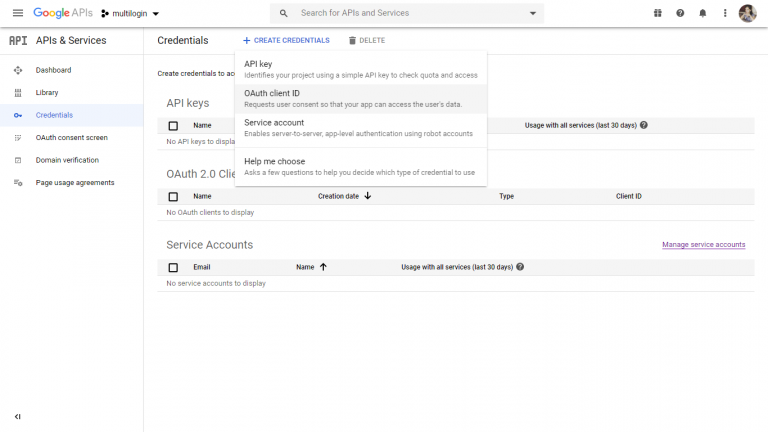Open the notifications bell
Screen dimensions: 768x432
click(x=703, y=13)
